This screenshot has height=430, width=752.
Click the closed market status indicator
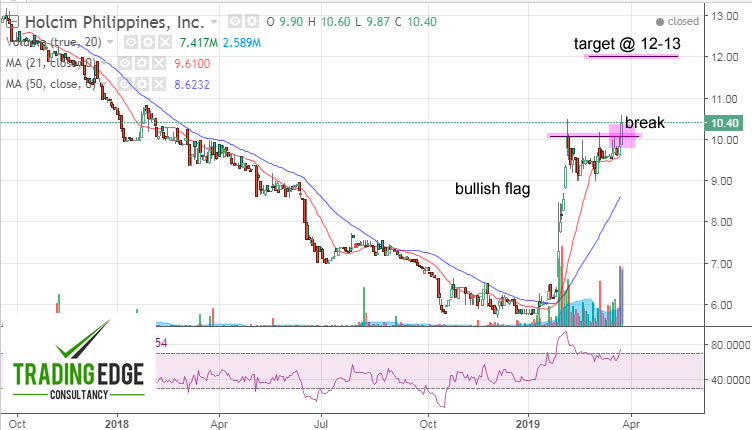pos(677,22)
